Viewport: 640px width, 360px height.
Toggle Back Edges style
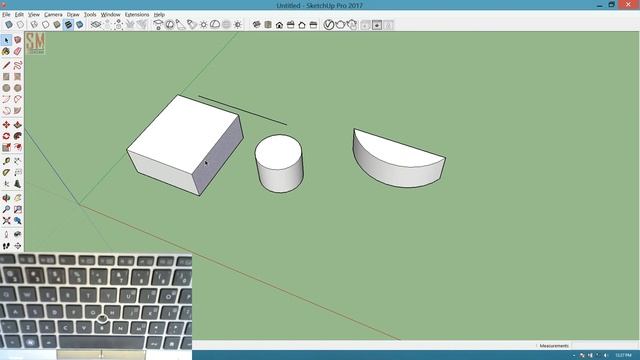click(x=20, y=25)
